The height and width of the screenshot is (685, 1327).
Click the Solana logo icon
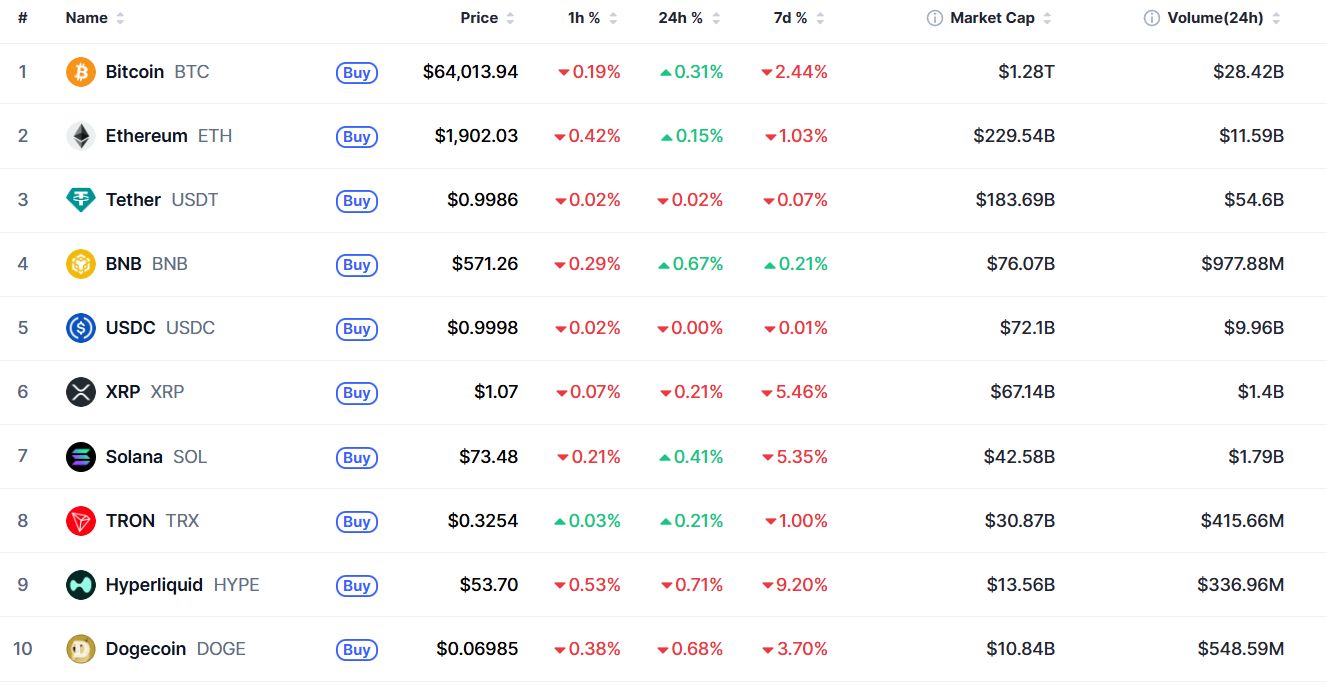tap(81, 457)
